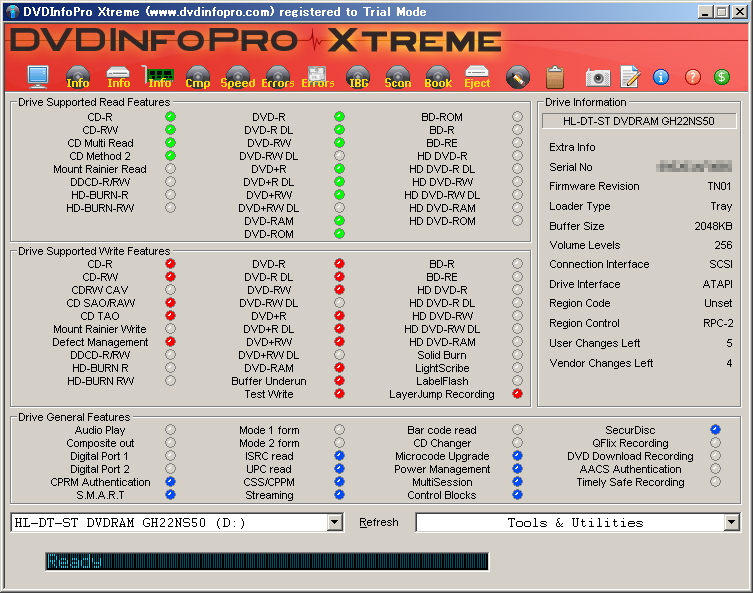Click the Ready status progress bar
The width and height of the screenshot is (753, 593).
pos(267,561)
